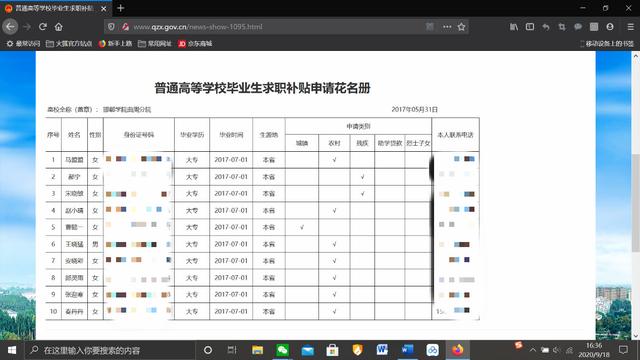Open Windows Start menu
Screen dimensions: 640x360
[x=12, y=350]
